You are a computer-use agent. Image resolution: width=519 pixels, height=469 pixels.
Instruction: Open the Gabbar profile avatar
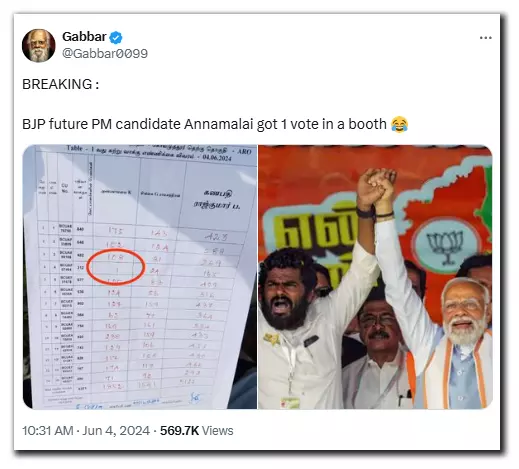[x=38, y=45]
